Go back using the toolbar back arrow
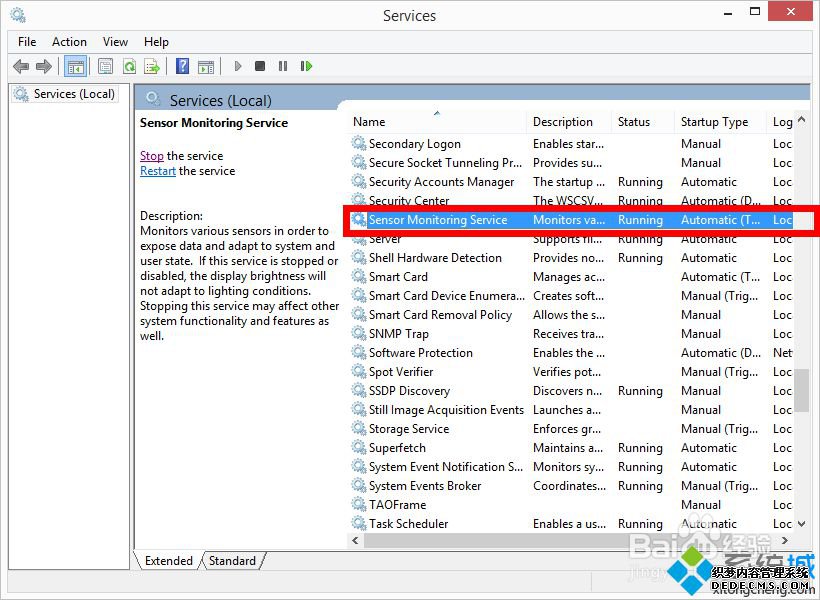 (21, 66)
